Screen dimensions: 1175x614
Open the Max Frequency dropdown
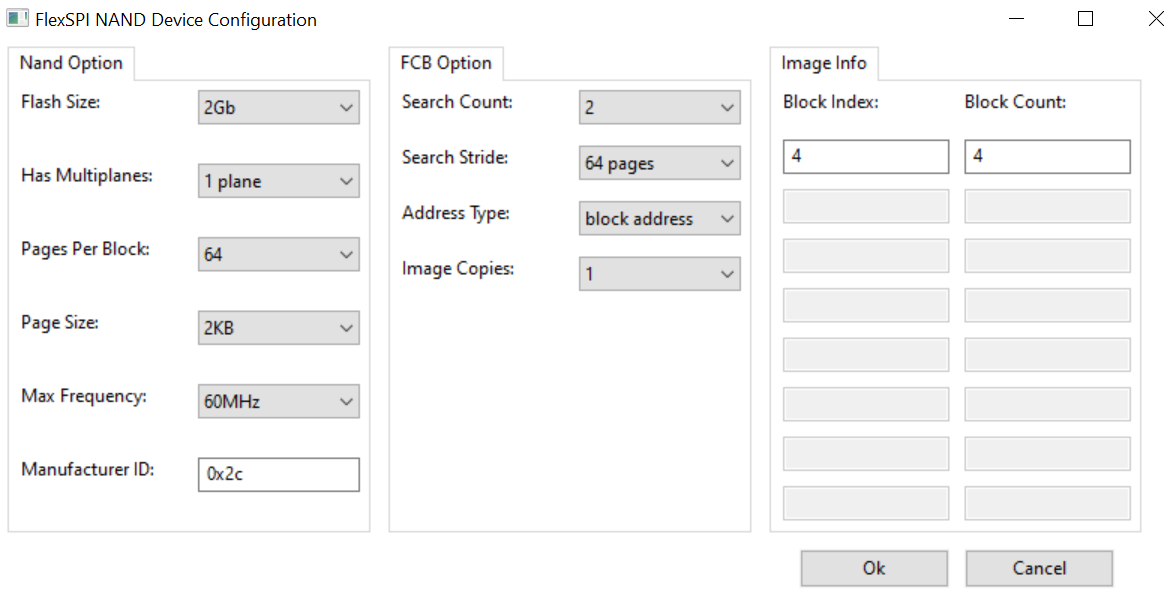tap(278, 402)
